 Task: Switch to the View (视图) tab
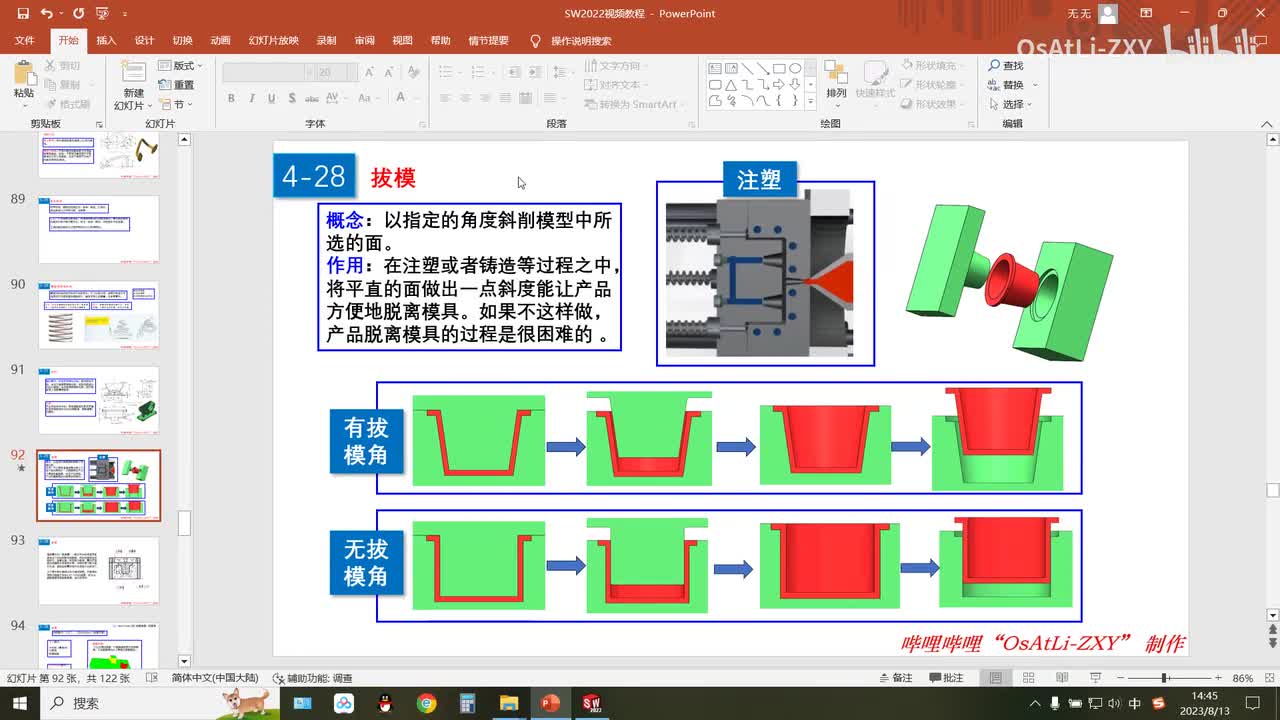[402, 41]
